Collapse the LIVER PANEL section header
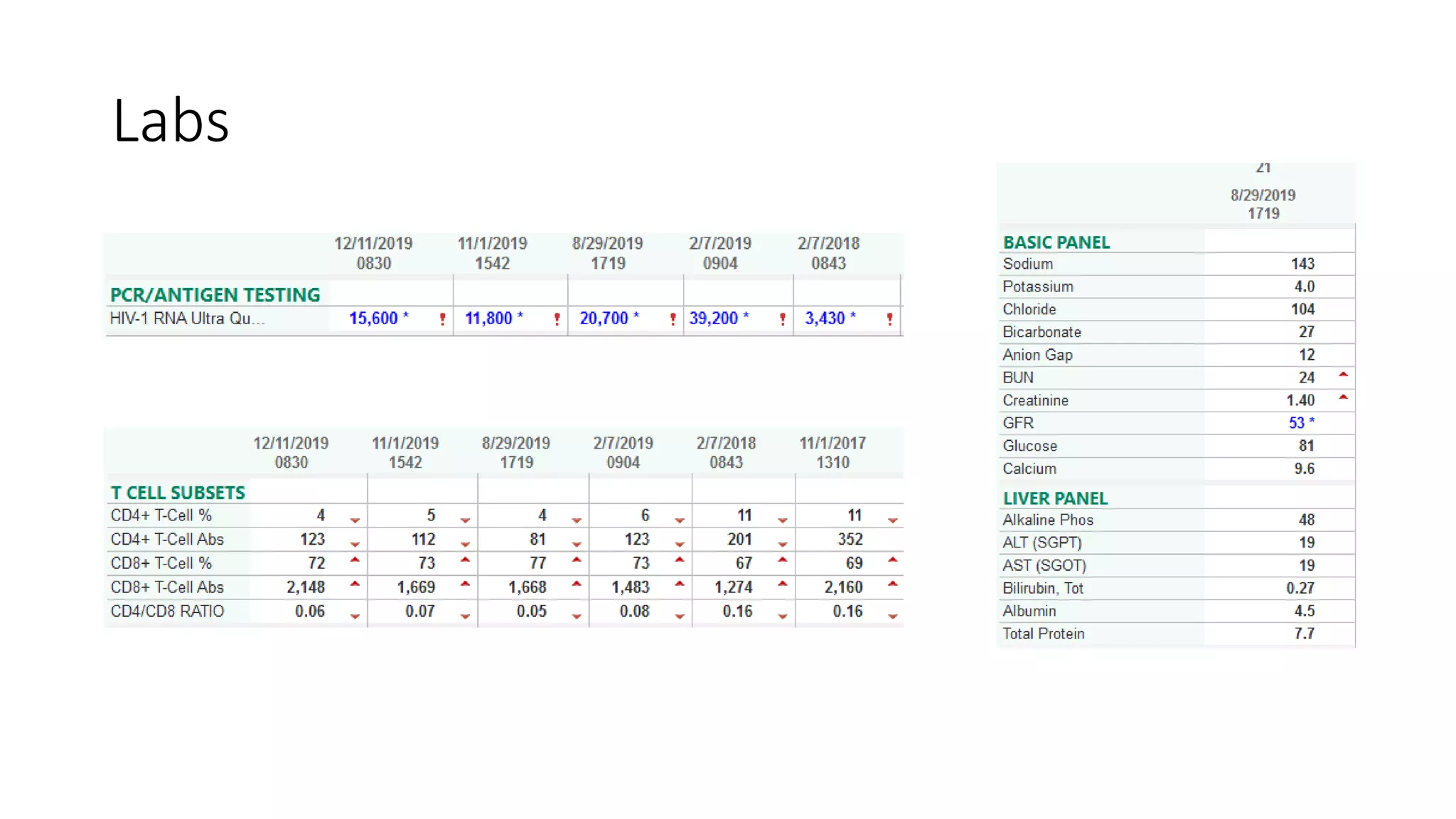1456x819 pixels. click(x=1055, y=498)
